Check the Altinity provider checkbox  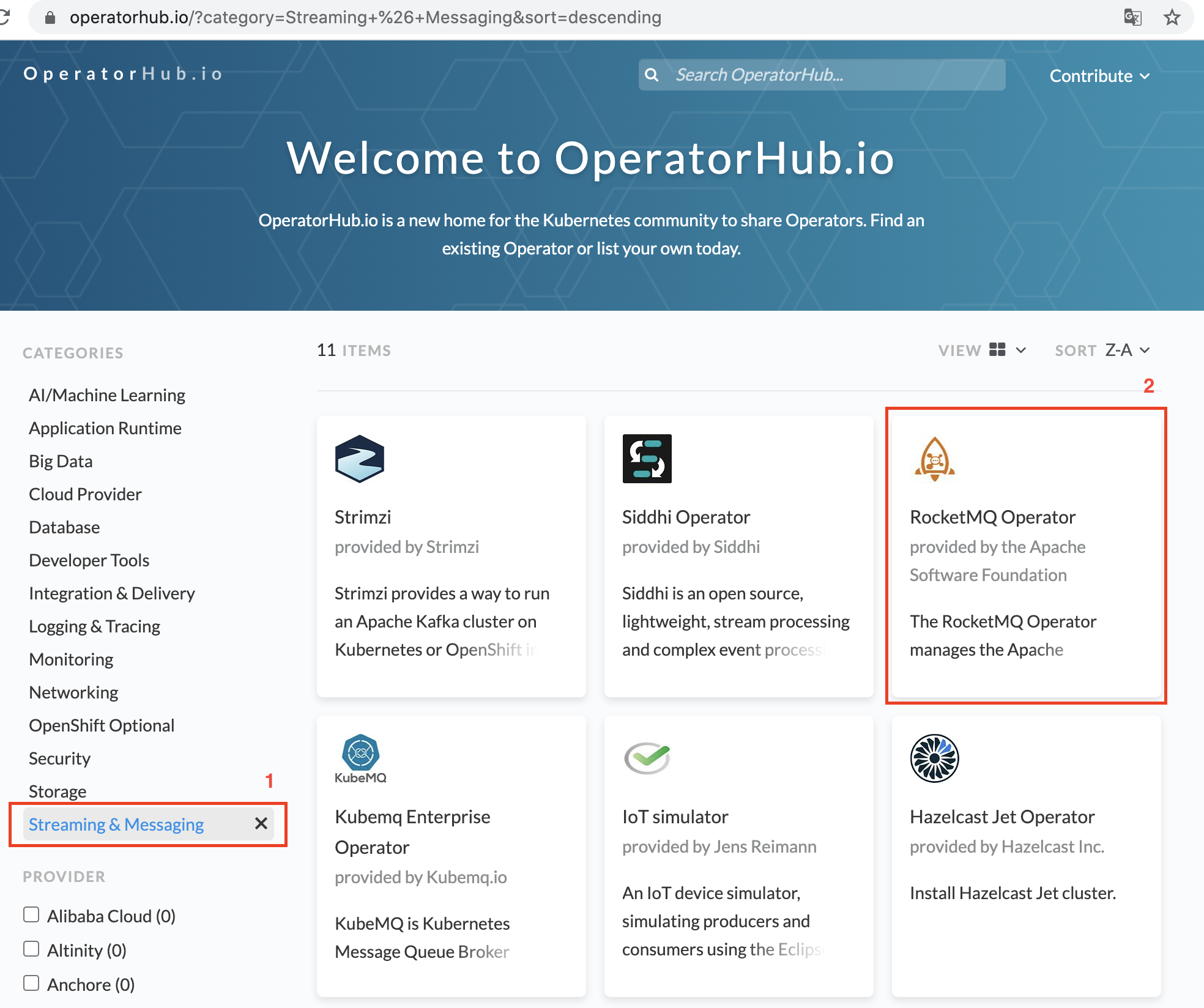[31, 949]
